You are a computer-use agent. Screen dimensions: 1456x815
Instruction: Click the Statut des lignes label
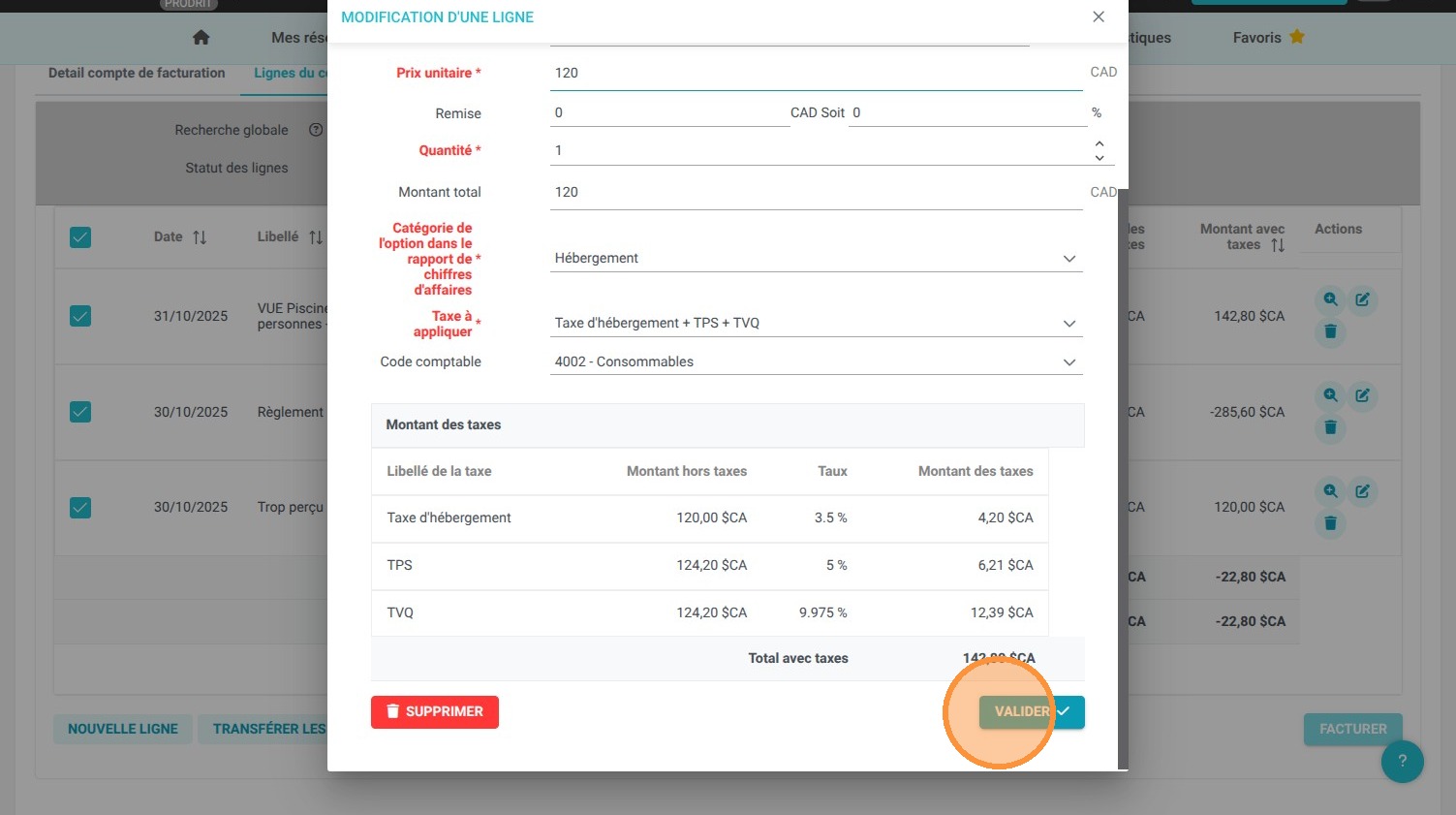(x=236, y=168)
